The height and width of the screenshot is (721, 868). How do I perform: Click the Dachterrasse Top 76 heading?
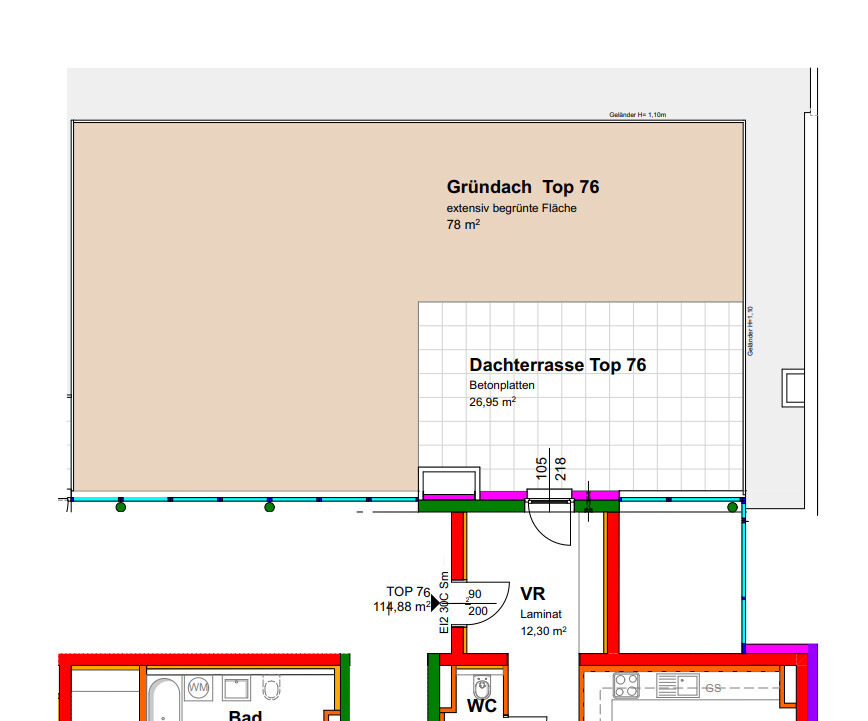557,365
